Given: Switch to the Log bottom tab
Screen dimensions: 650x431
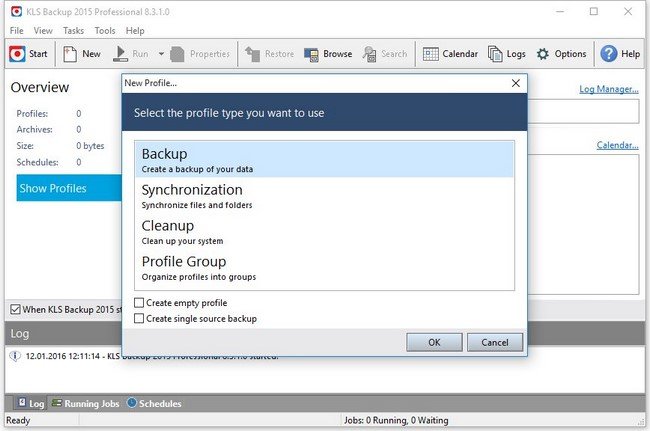Looking at the screenshot, I should coord(31,403).
